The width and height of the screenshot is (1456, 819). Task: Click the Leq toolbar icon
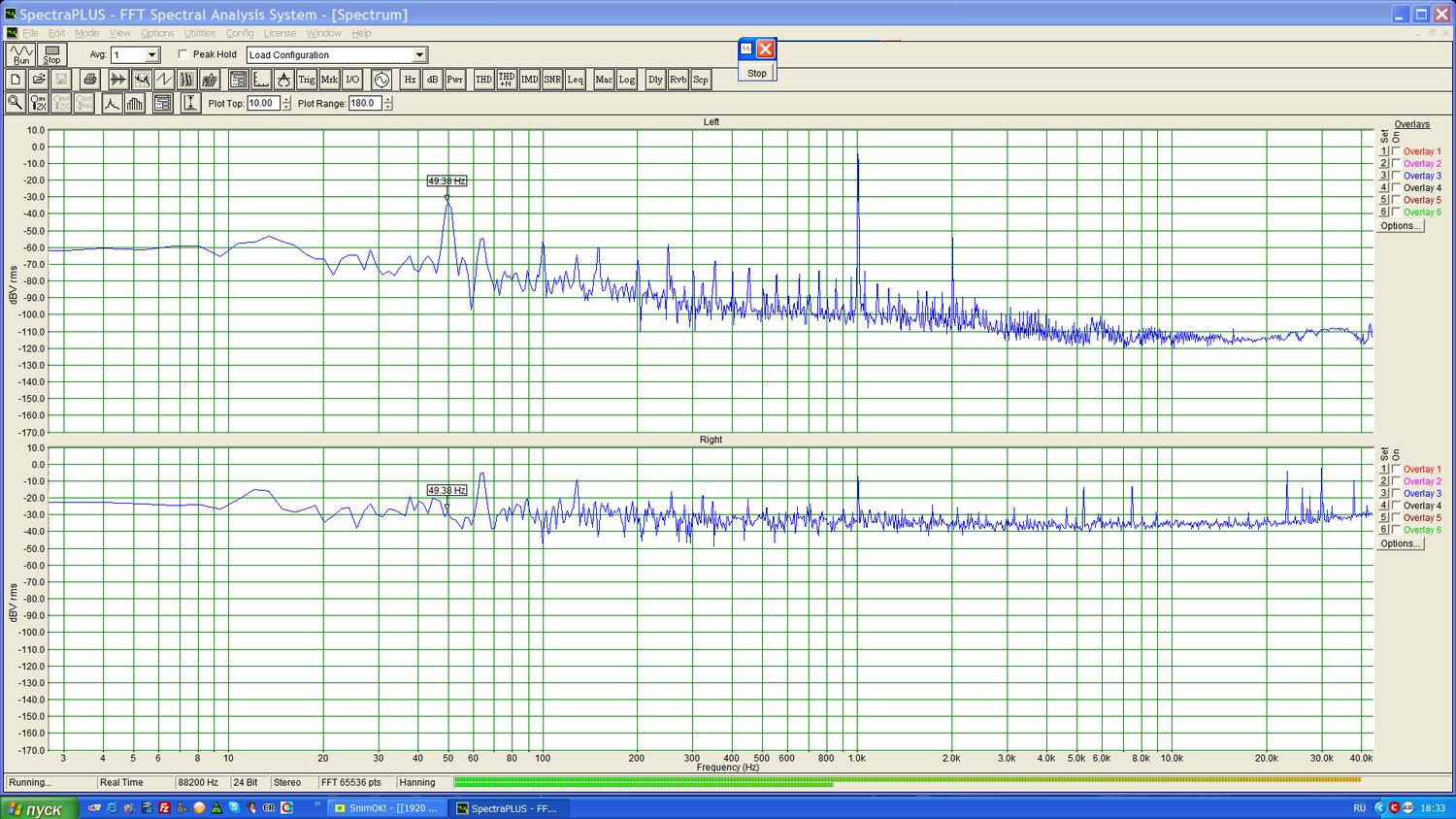point(576,80)
